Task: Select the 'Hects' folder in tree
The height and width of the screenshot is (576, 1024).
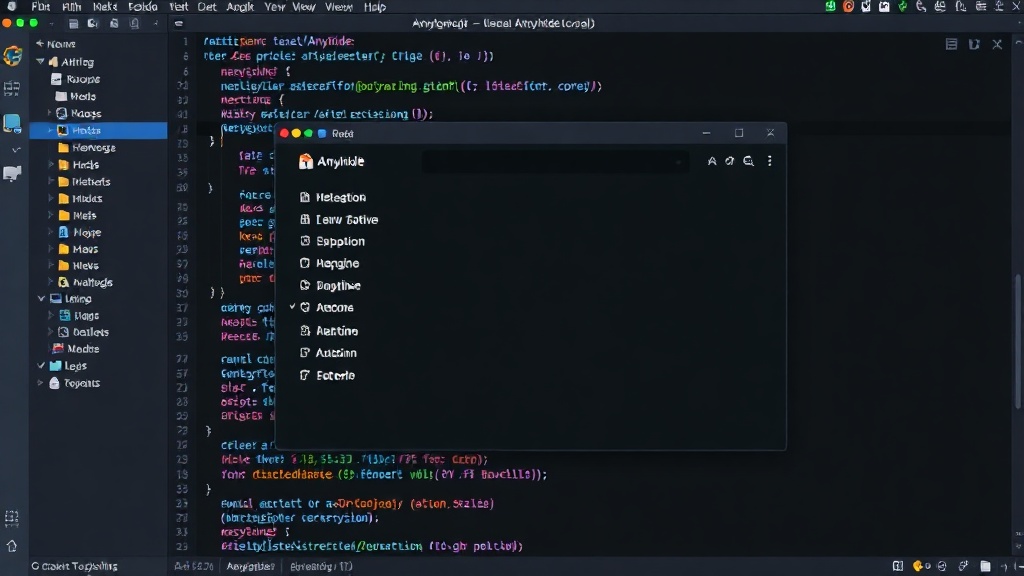Action: [78, 165]
